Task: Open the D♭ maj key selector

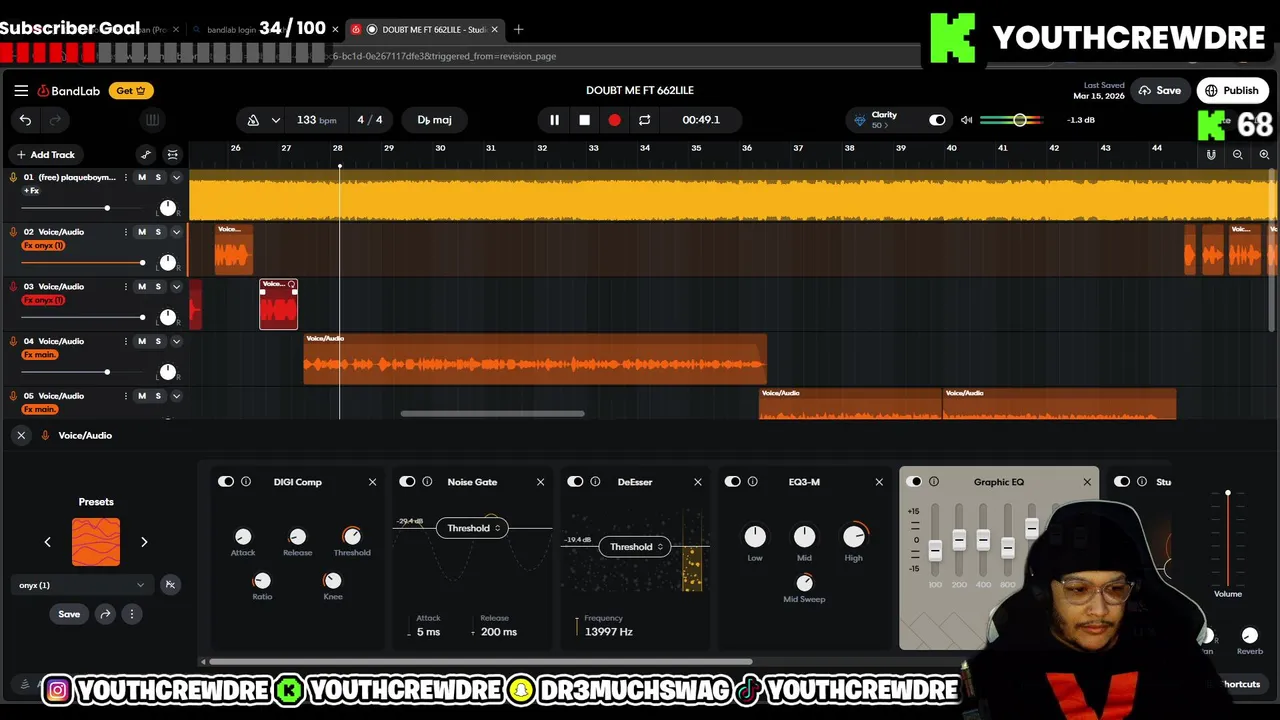Action: pyautogui.click(x=434, y=120)
